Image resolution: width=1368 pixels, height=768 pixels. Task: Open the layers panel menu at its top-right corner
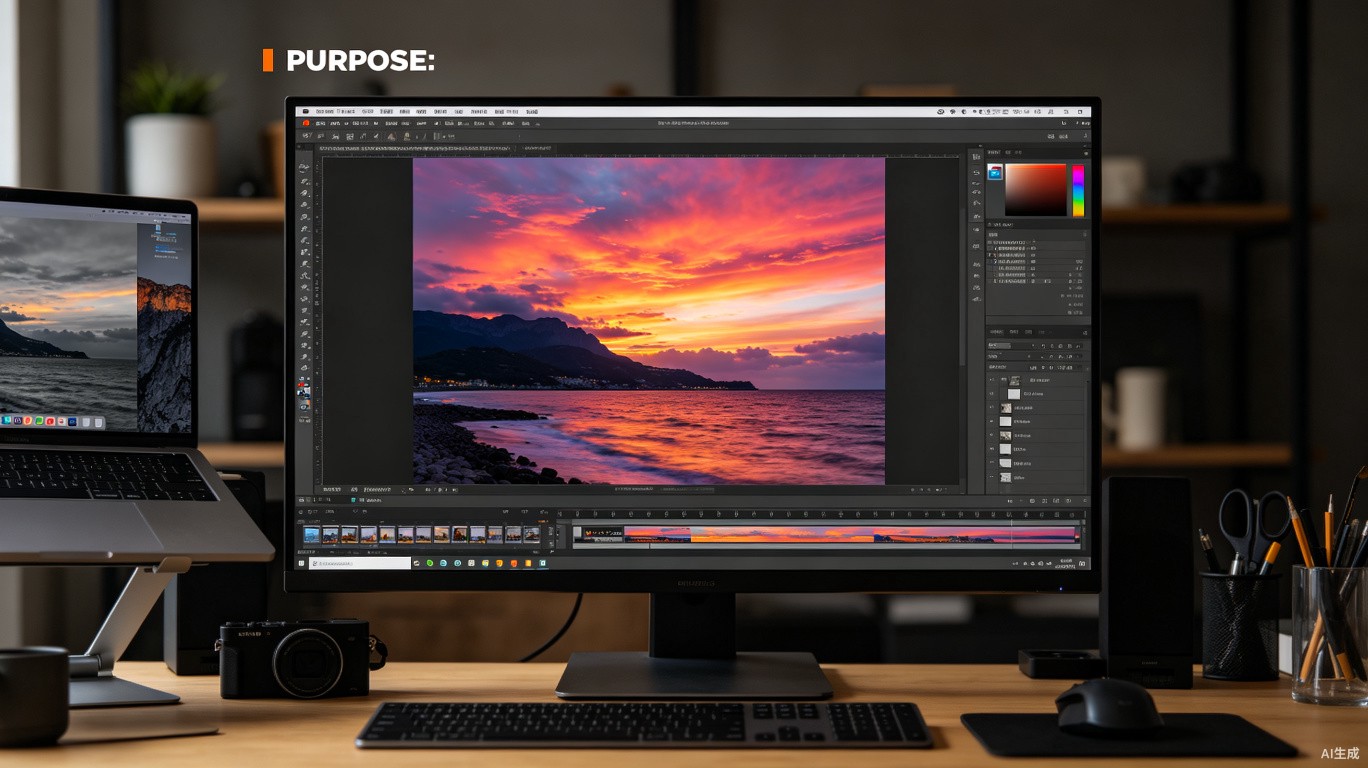tap(1085, 333)
